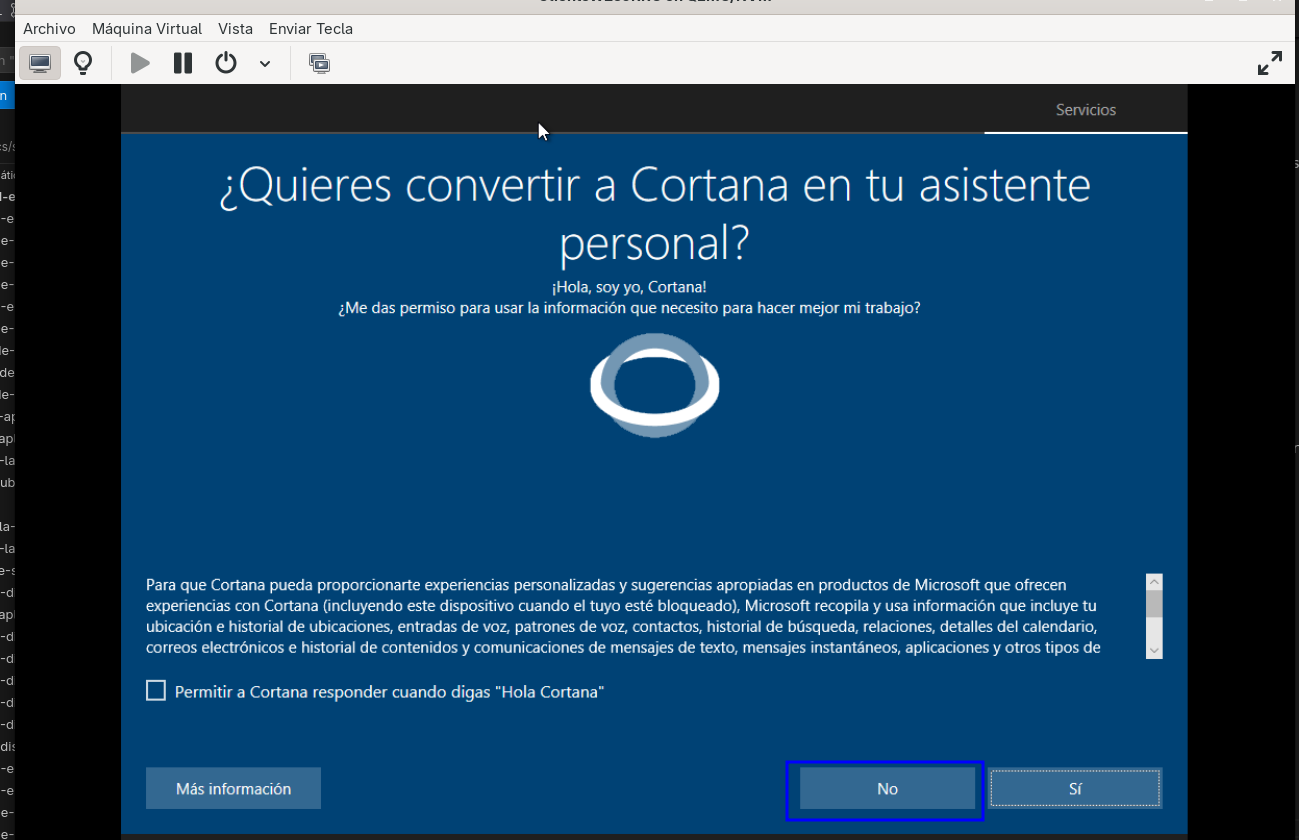This screenshot has height=840, width=1299.
Task: Open the Enviar Tecla menu
Action: [311, 29]
